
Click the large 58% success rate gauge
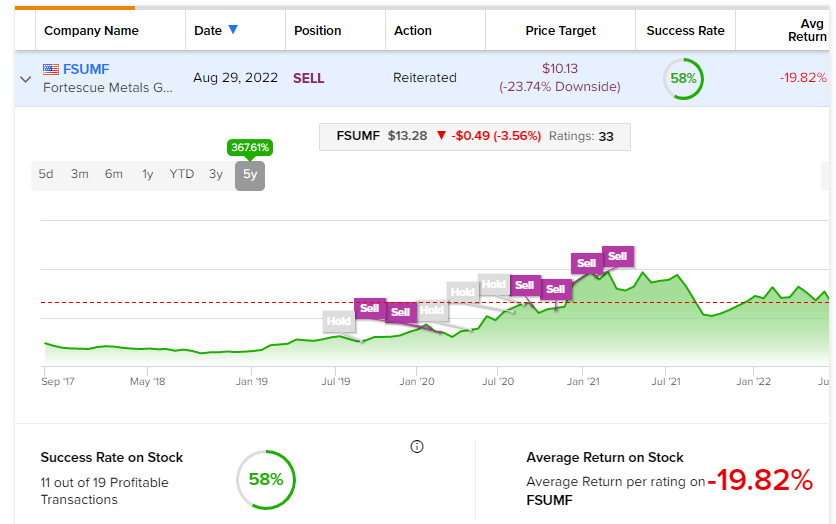265,479
